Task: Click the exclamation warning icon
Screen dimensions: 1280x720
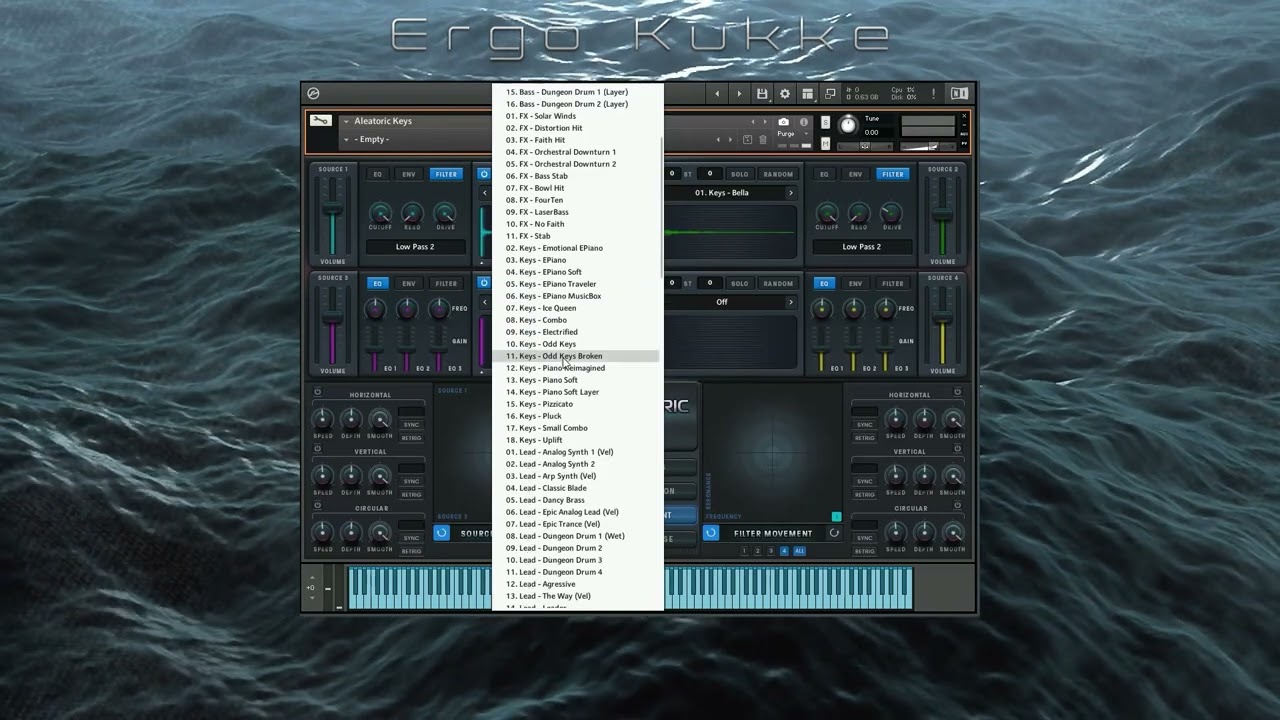Action: pos(934,94)
